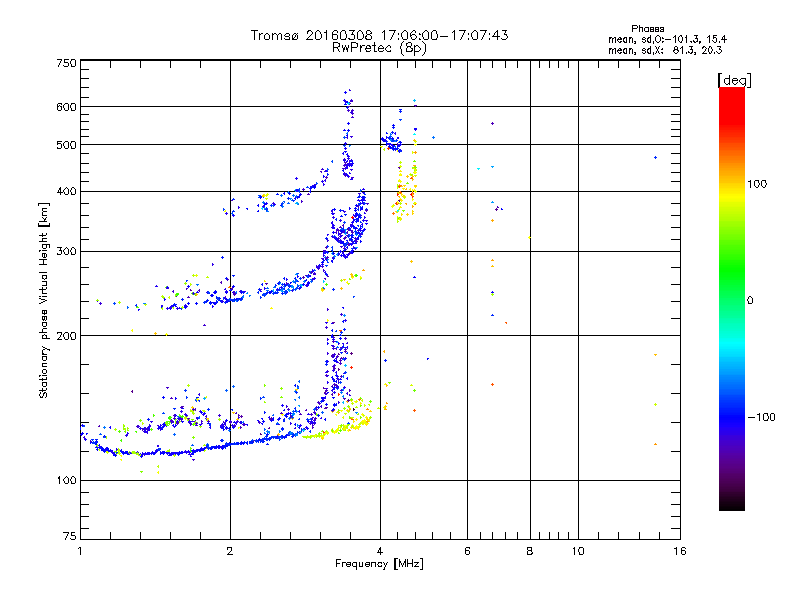Image resolution: width=800 pixels, height=600 pixels.
Task: Click the x-axis tick label '6'
Action: pyautogui.click(x=467, y=551)
